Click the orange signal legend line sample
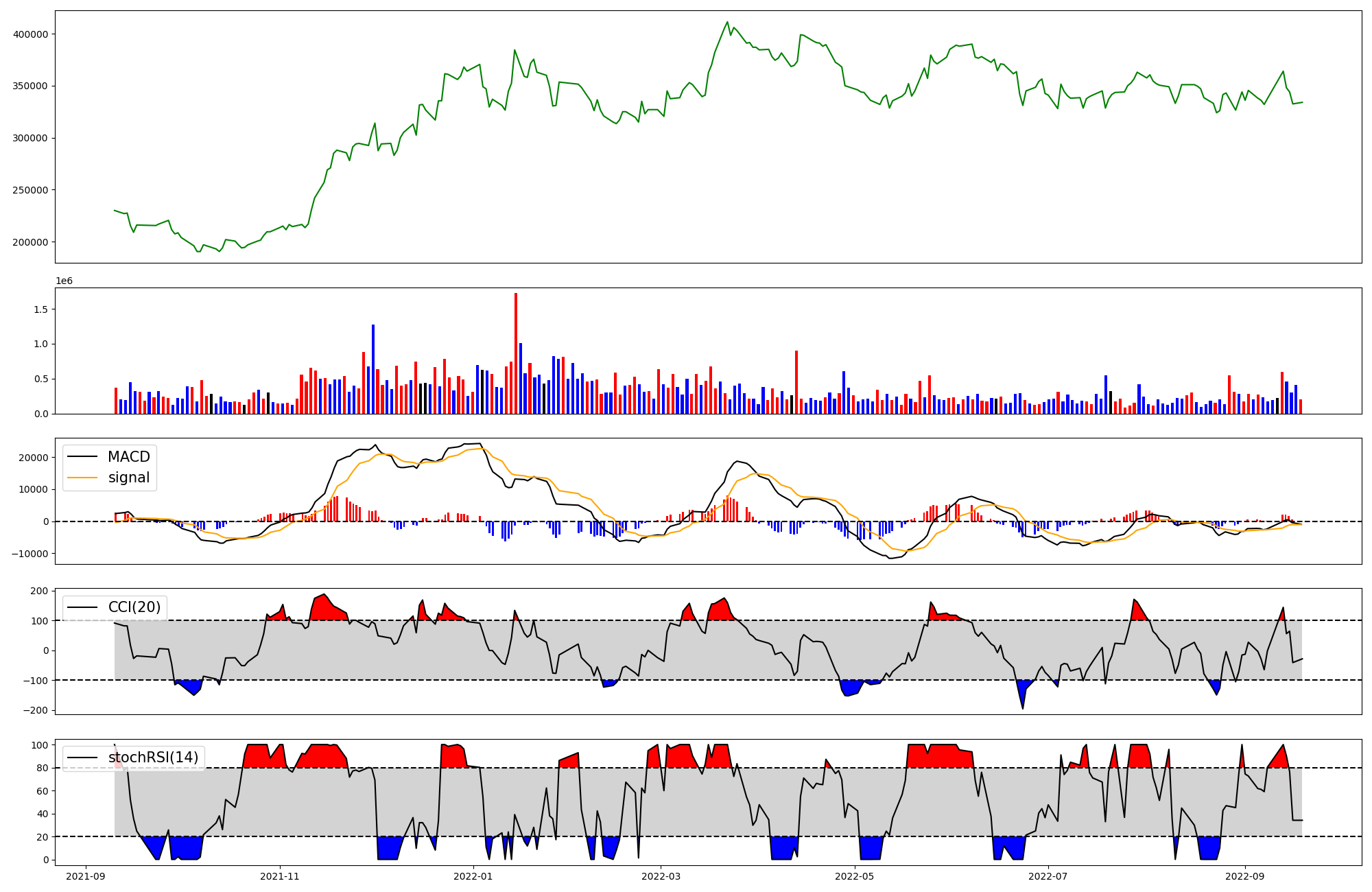The image size is (1372, 892). [84, 478]
